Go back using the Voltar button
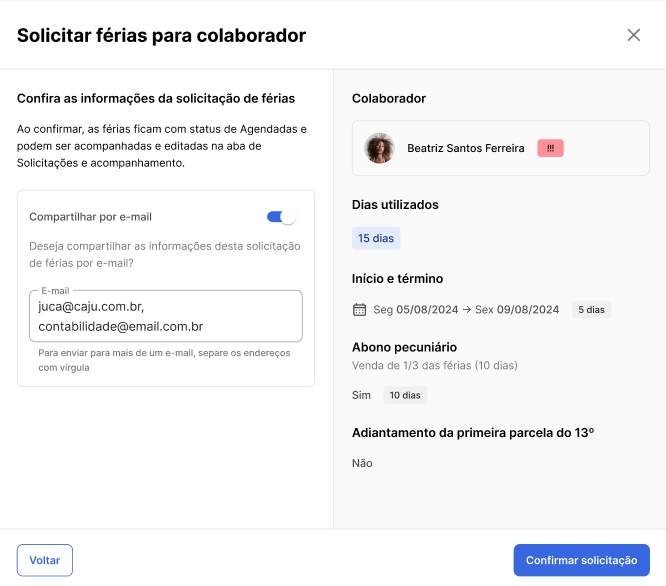 (x=45, y=560)
